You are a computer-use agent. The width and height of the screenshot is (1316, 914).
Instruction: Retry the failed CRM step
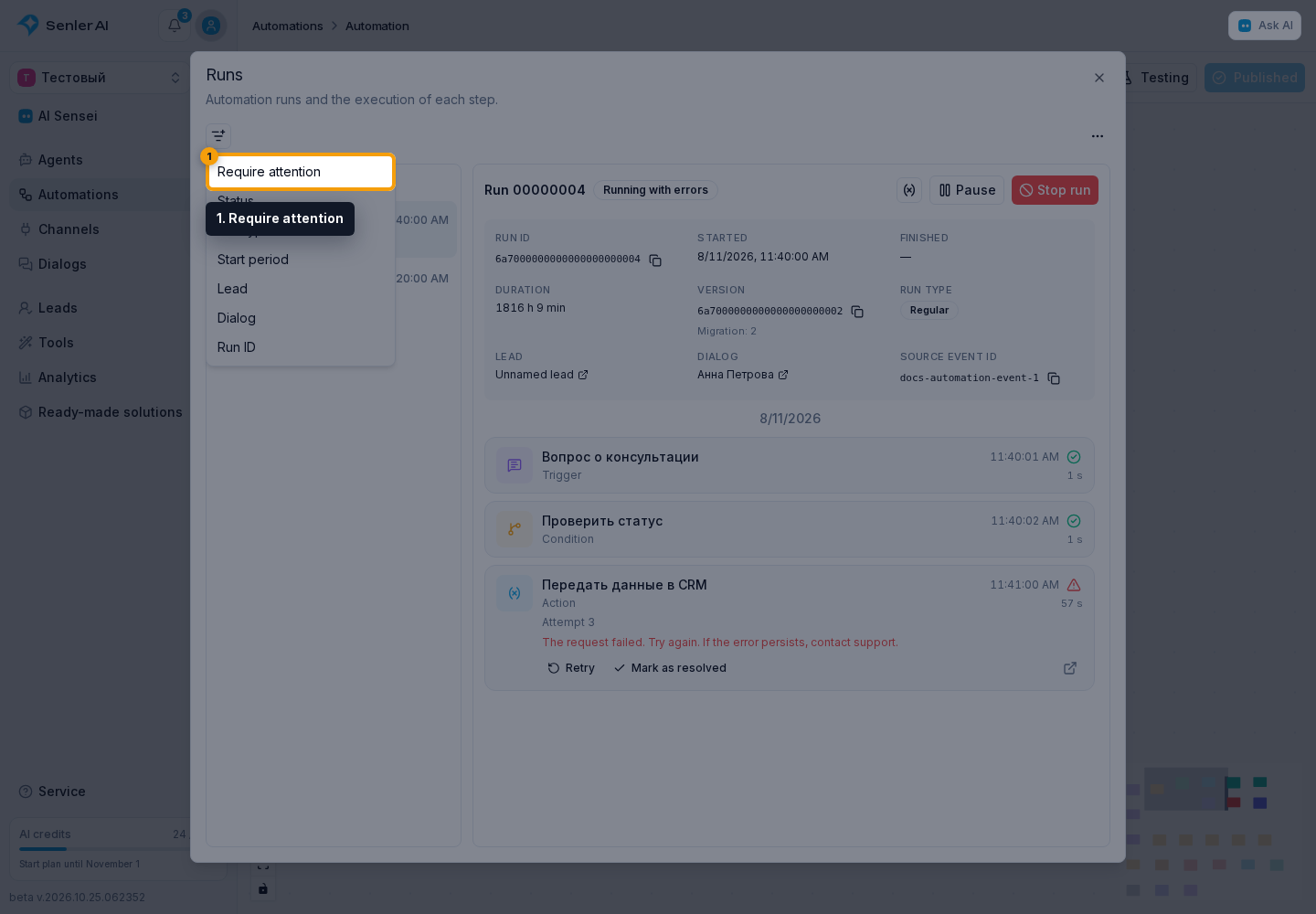pyautogui.click(x=571, y=668)
